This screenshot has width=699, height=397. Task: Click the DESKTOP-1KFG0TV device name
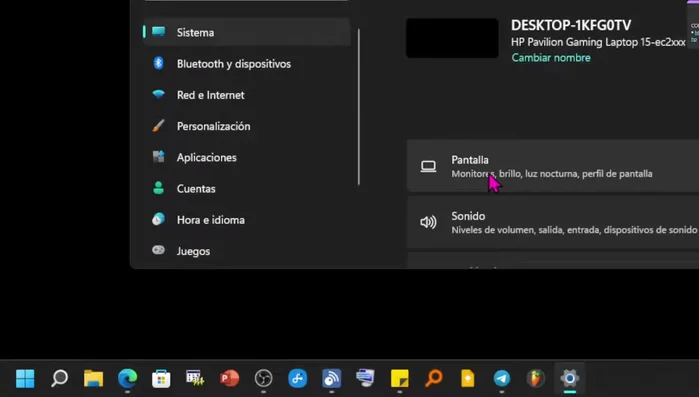[x=571, y=25]
